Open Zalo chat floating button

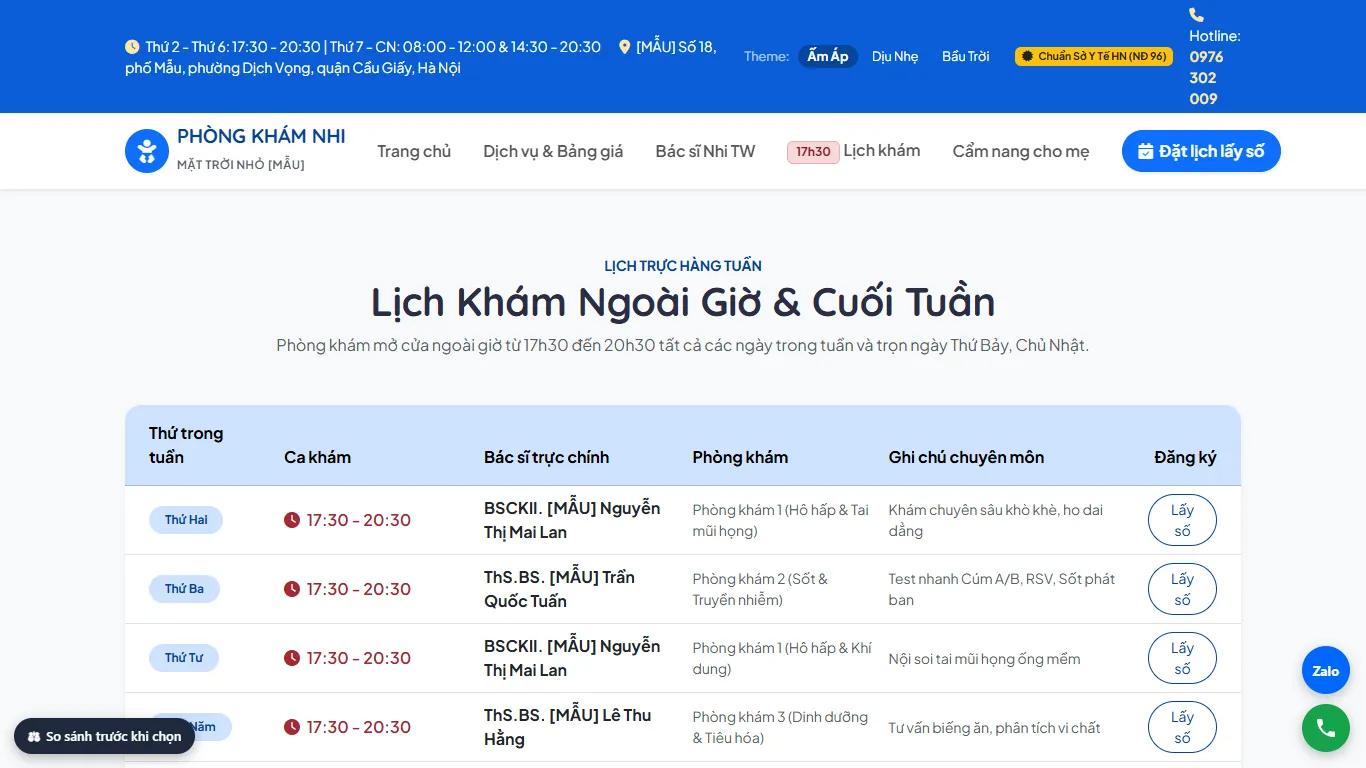pos(1326,671)
